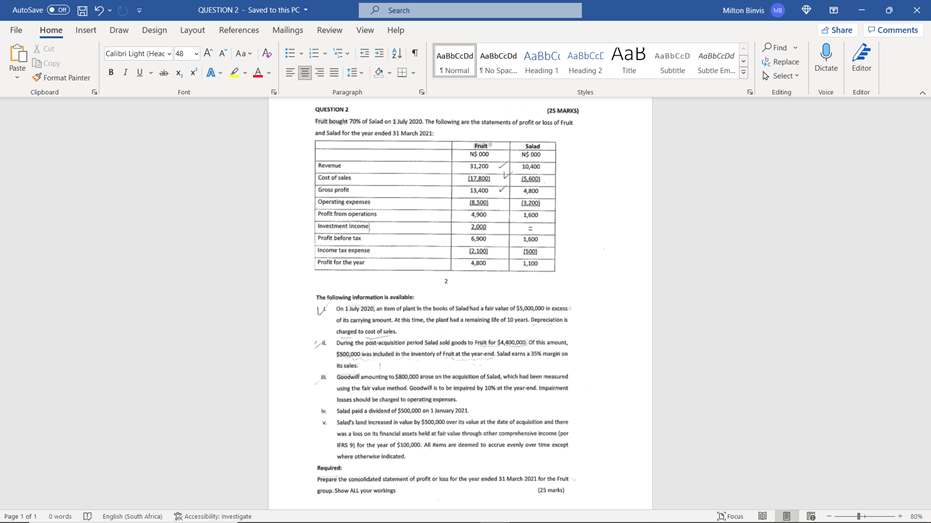Switch to Focus mode
The width and height of the screenshot is (931, 523).
730,516
